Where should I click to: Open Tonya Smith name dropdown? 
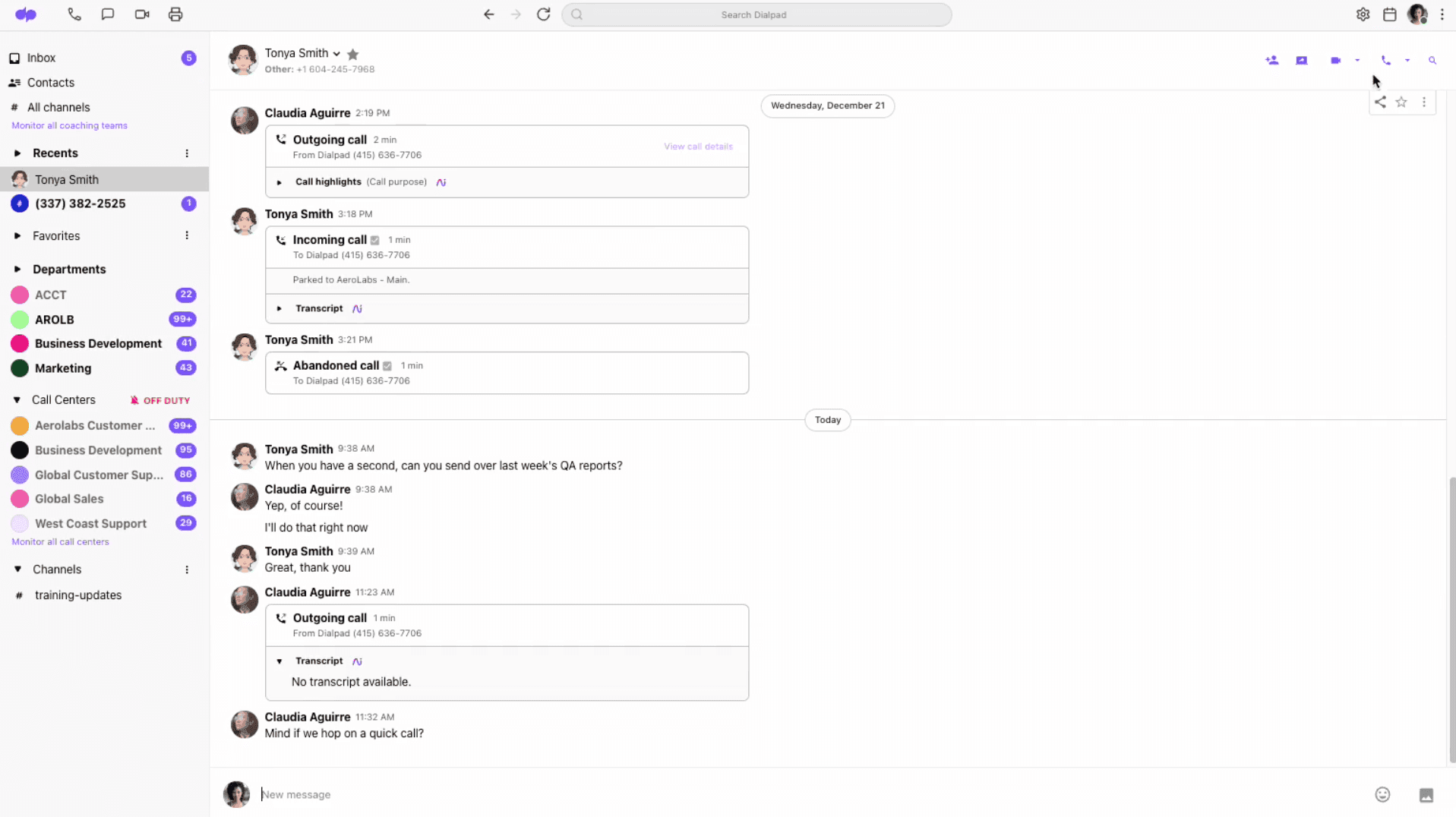[336, 54]
